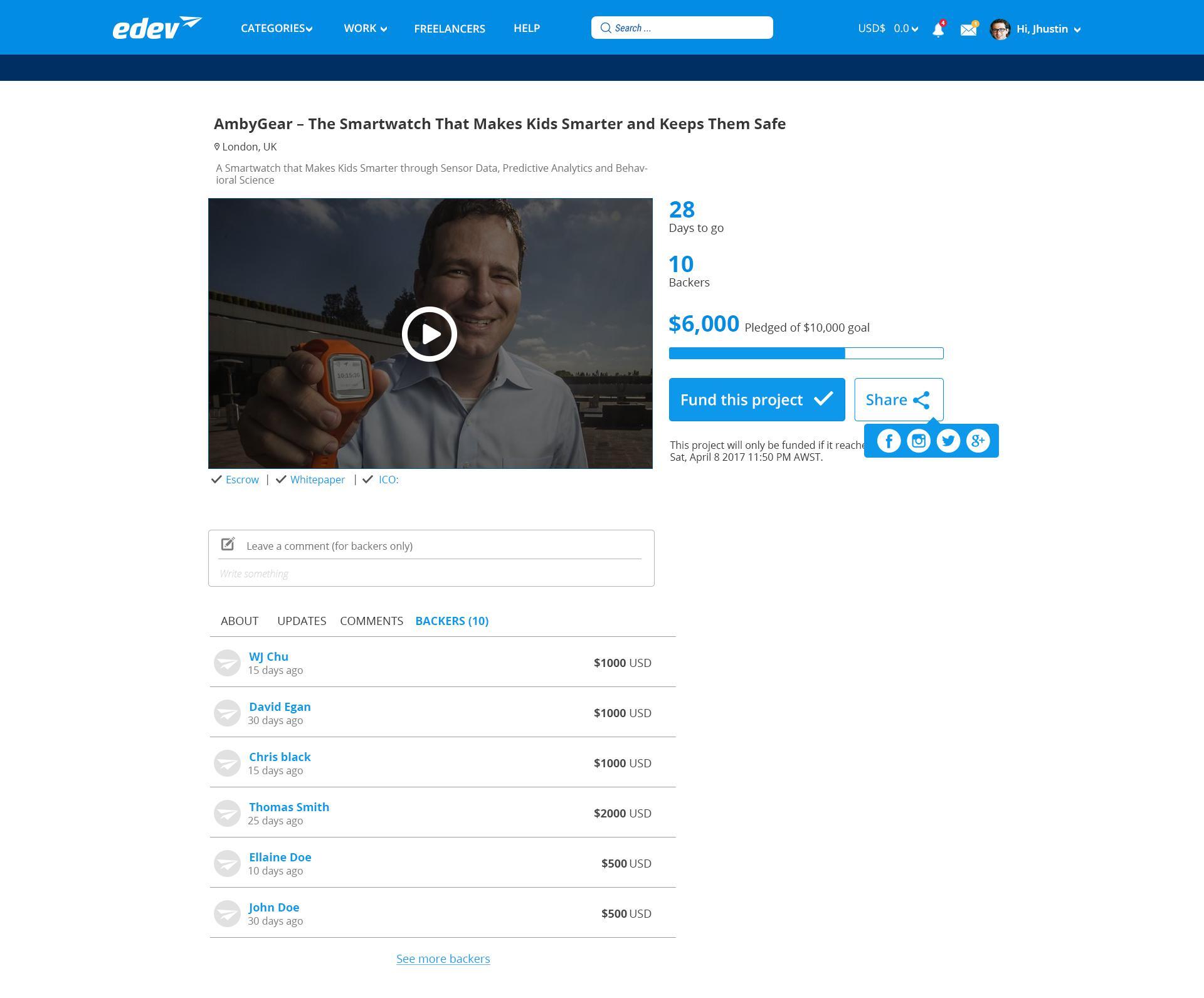Click Fund this project button
The image size is (1204, 998).
tap(756, 399)
